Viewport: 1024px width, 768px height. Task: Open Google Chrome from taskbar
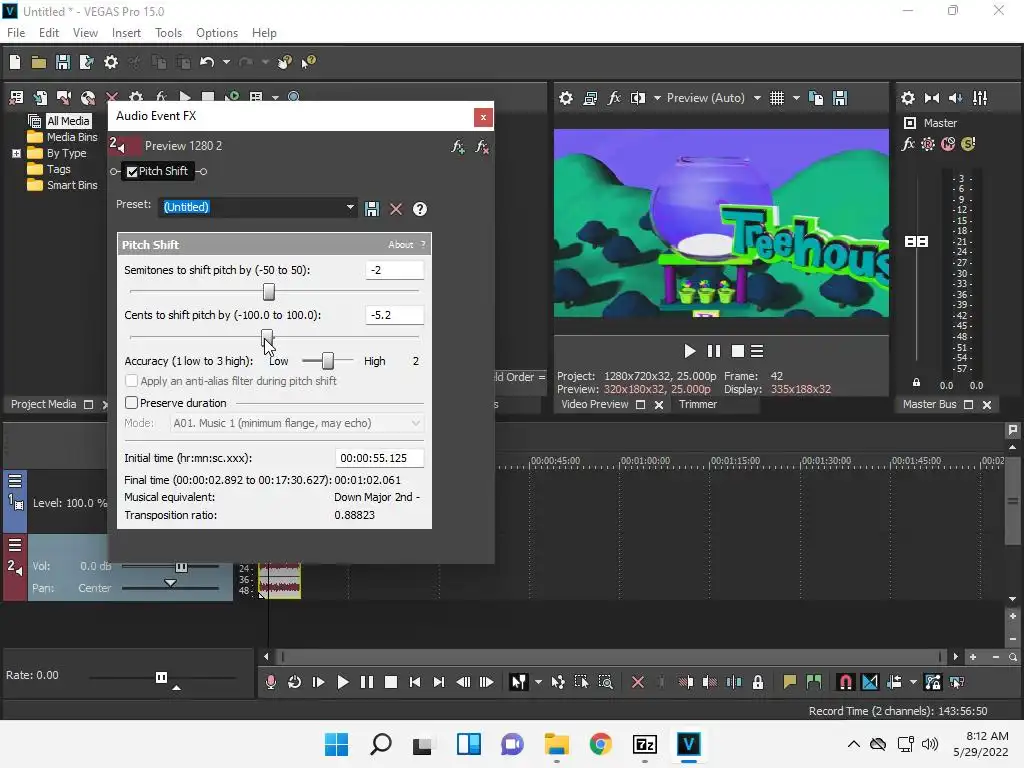coord(601,744)
